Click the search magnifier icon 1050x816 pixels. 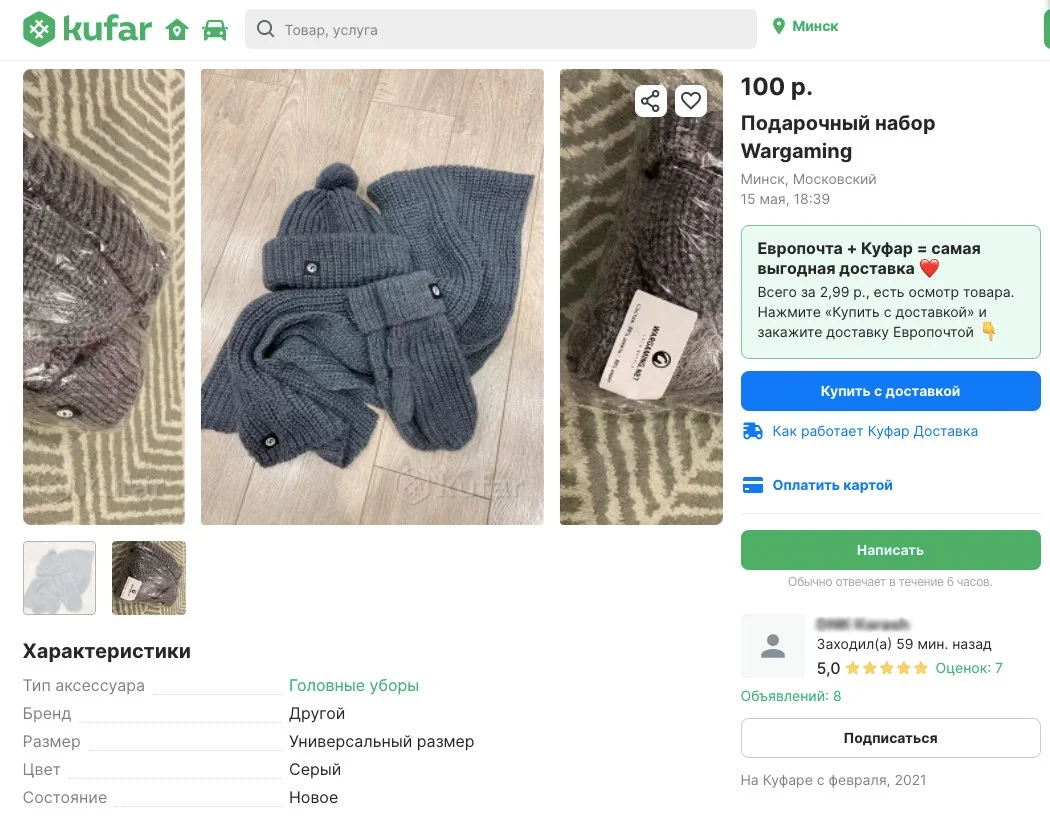point(265,30)
